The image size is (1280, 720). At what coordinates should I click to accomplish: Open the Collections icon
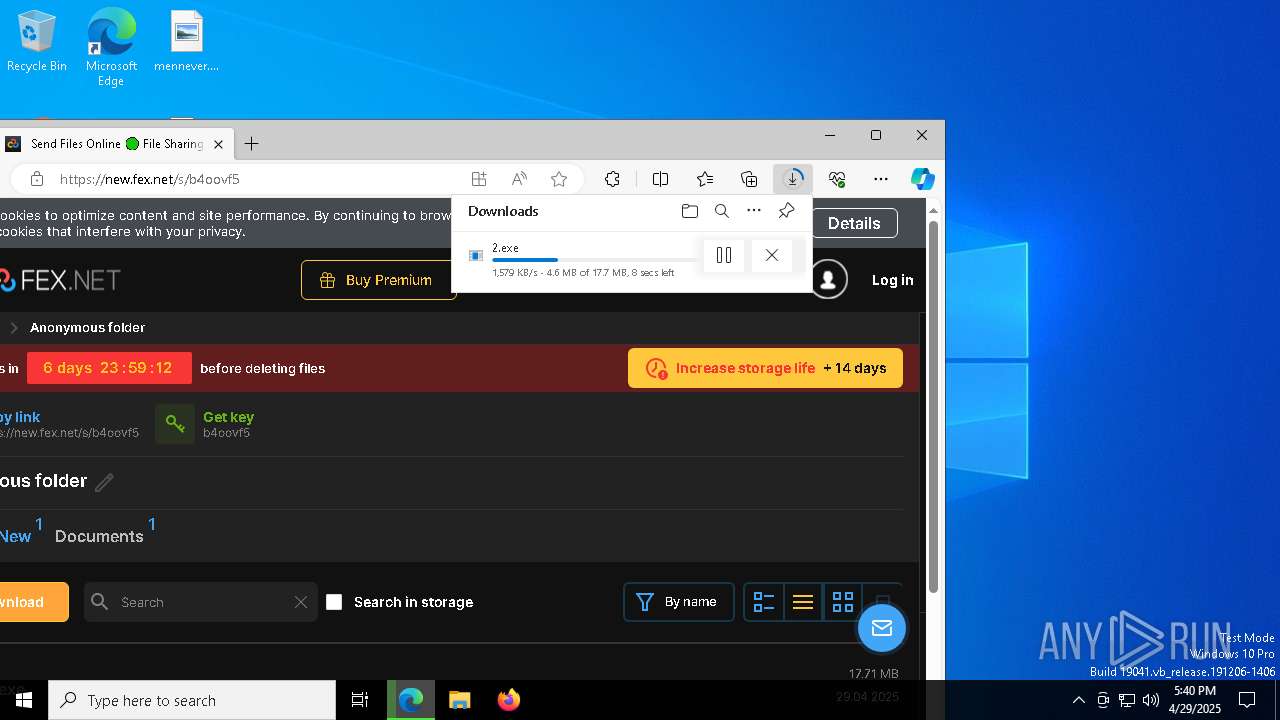tap(749, 179)
